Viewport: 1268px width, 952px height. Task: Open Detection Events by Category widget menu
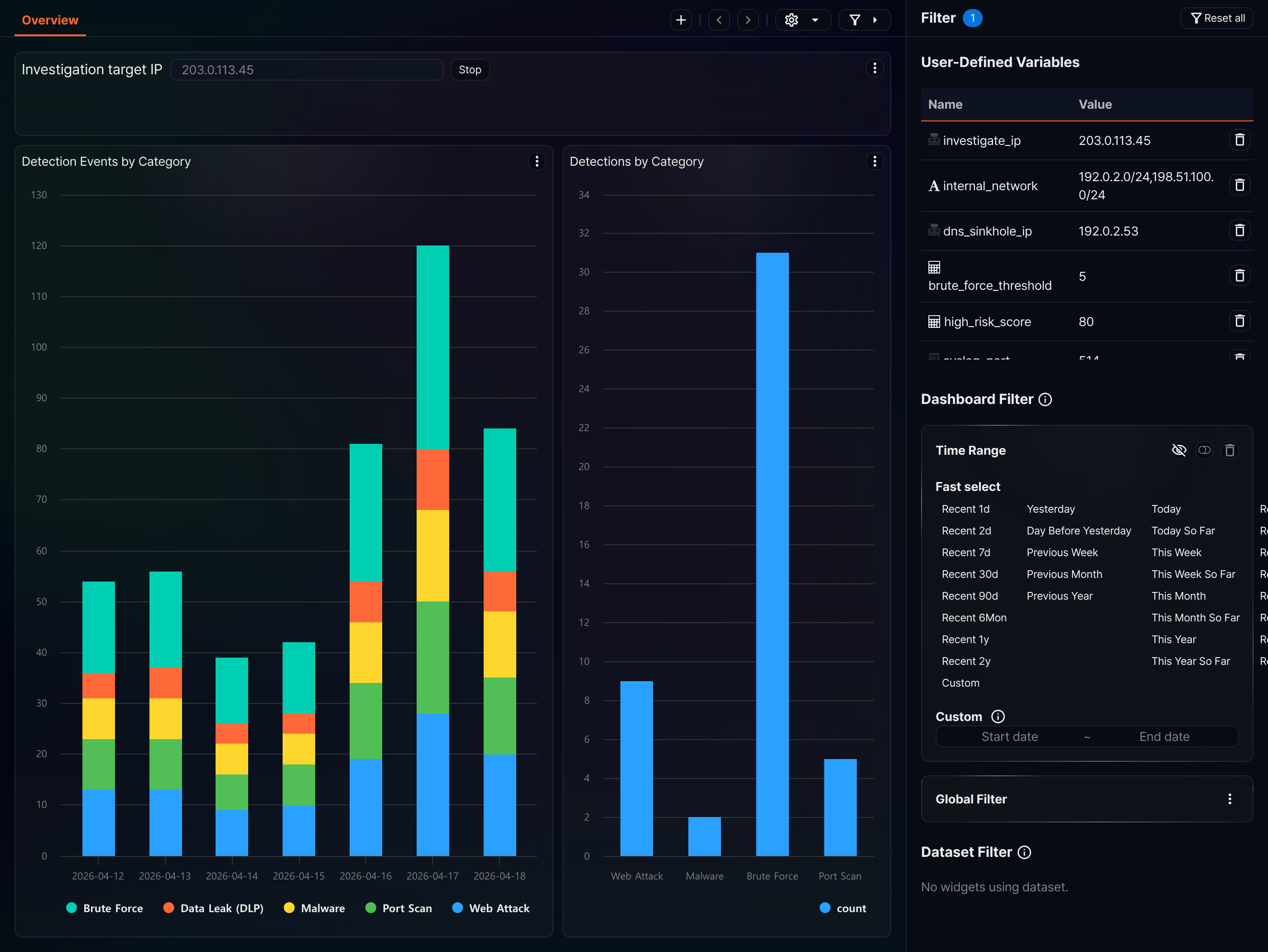coord(537,162)
